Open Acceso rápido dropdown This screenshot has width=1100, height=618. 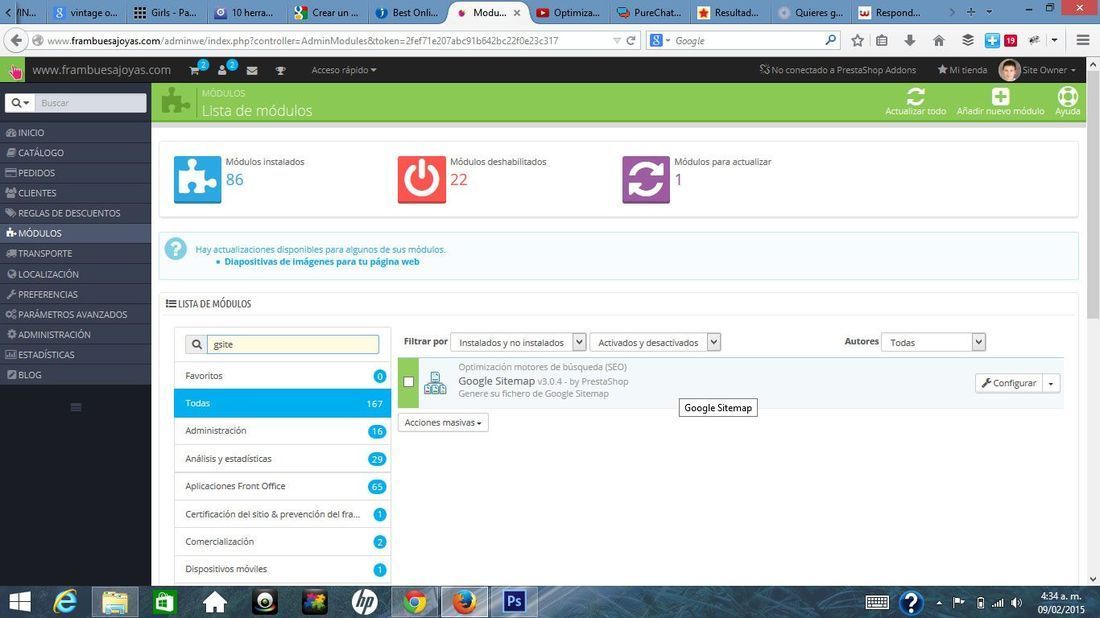pyautogui.click(x=344, y=70)
